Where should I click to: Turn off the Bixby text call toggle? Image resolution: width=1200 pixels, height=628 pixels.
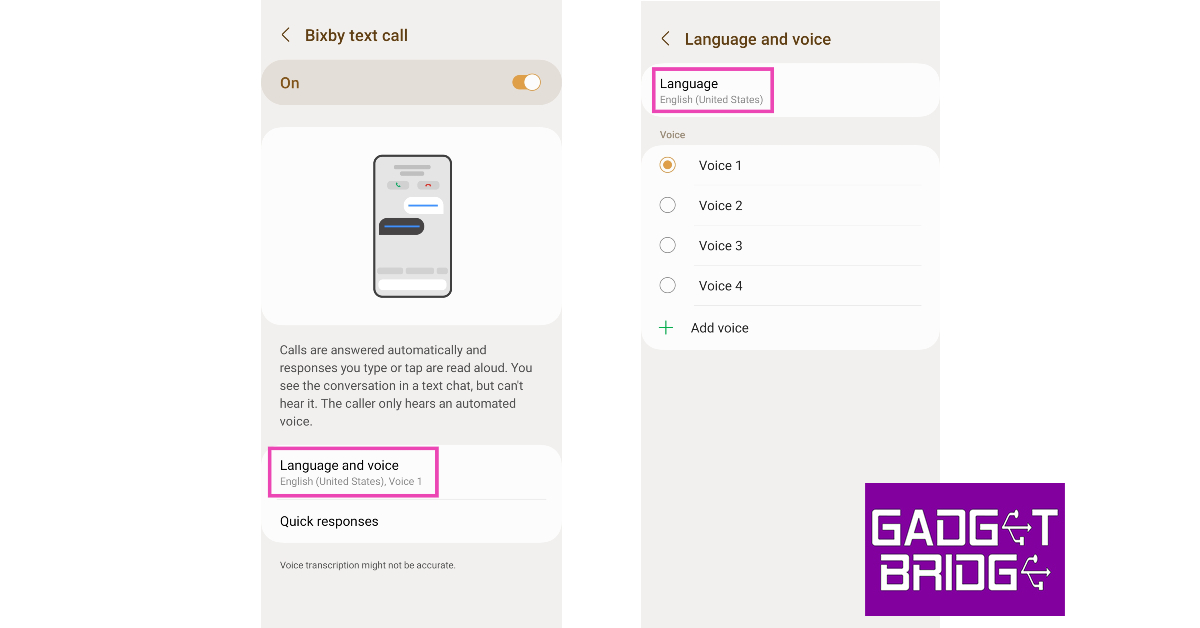tap(526, 83)
